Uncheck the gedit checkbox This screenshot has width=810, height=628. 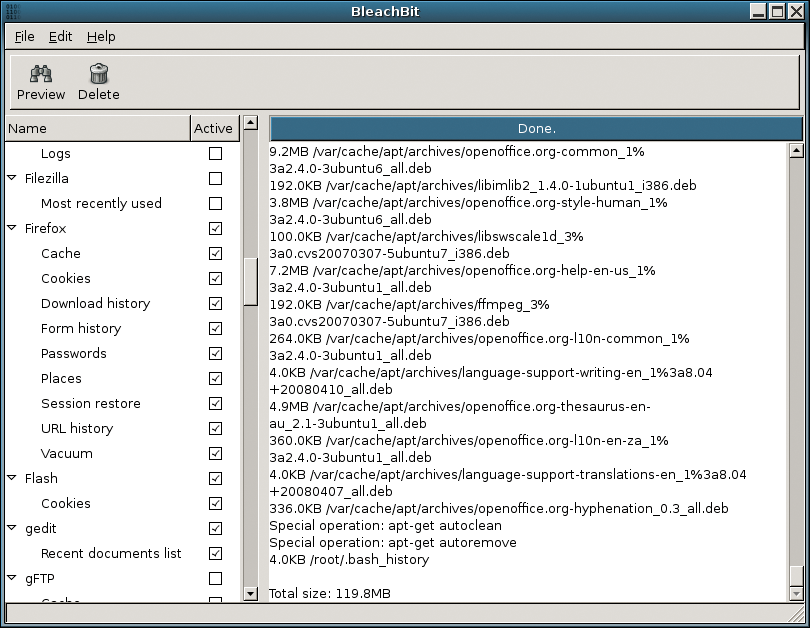click(x=215, y=529)
